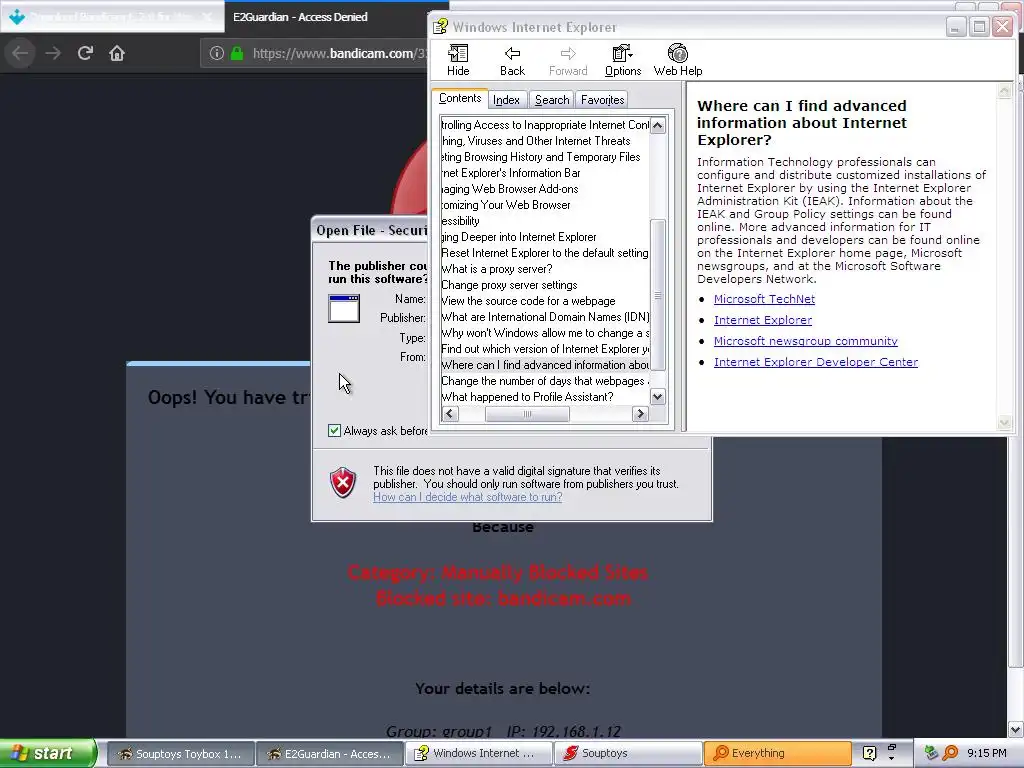Click the contents vertical scrollbar thumb
1024x768 pixels.
click(658, 295)
